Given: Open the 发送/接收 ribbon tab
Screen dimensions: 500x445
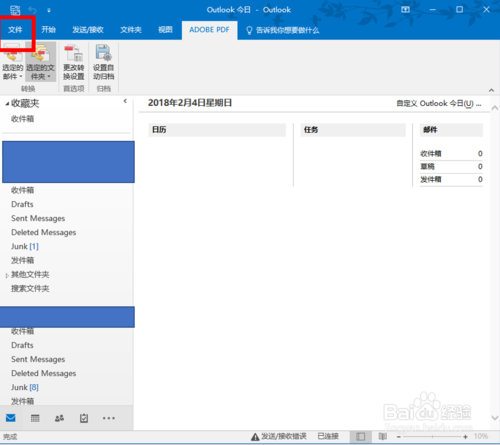Looking at the screenshot, I should [x=88, y=30].
